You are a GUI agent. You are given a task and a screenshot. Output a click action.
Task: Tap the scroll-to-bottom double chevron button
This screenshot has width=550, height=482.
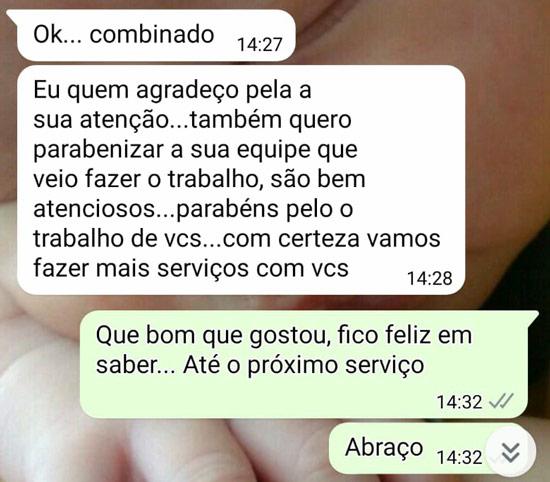coord(511,453)
